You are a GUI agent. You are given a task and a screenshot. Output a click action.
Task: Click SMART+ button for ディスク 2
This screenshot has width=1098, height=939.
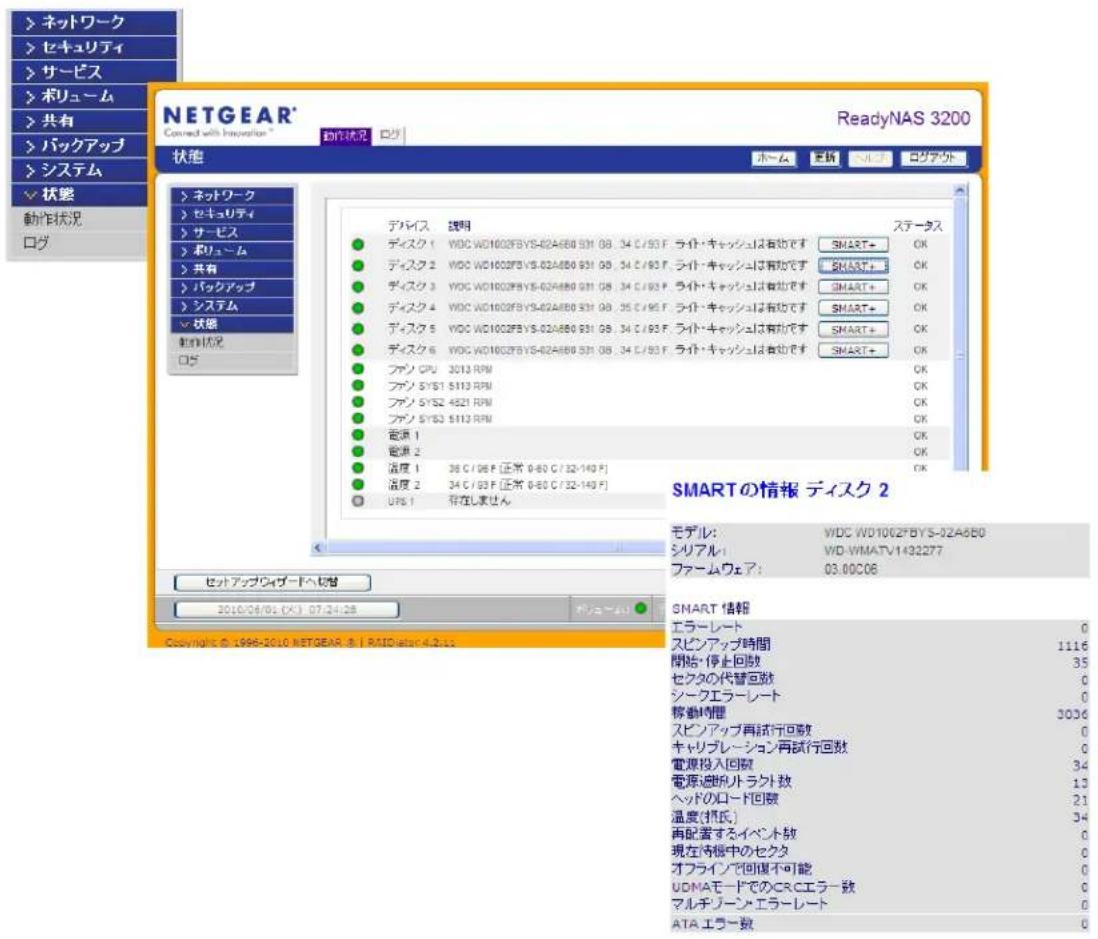tap(853, 266)
